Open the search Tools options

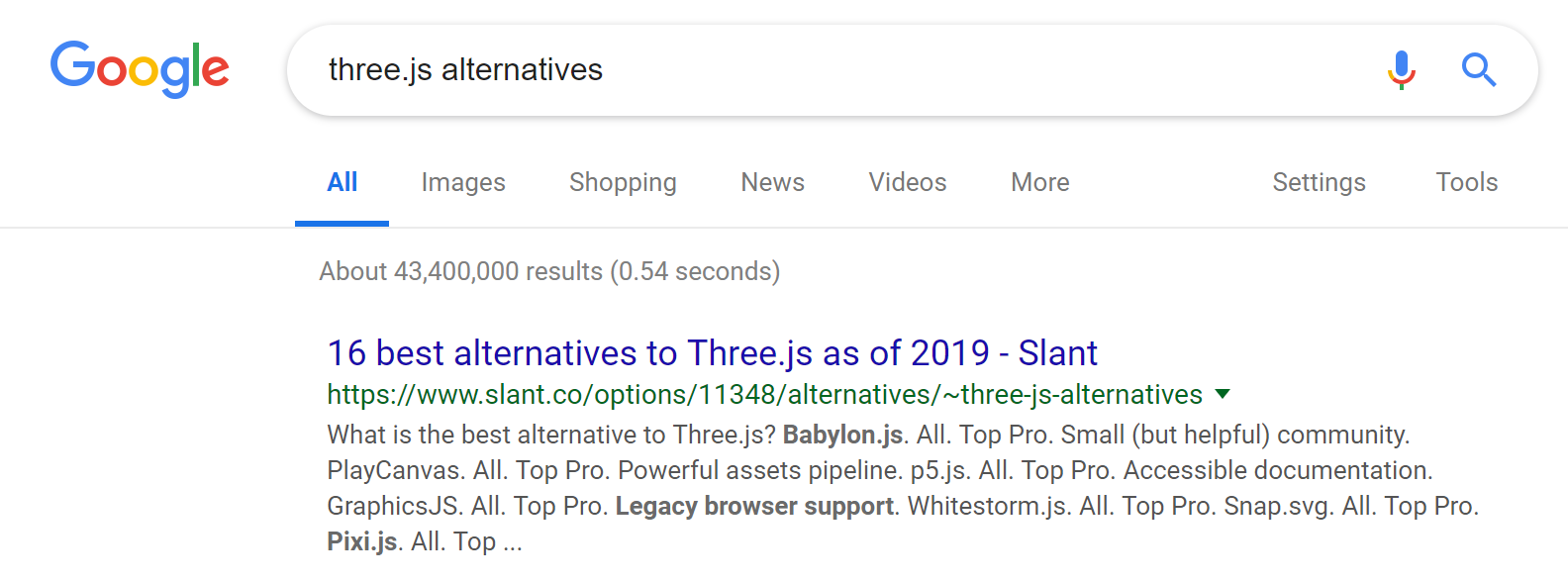(x=1466, y=182)
